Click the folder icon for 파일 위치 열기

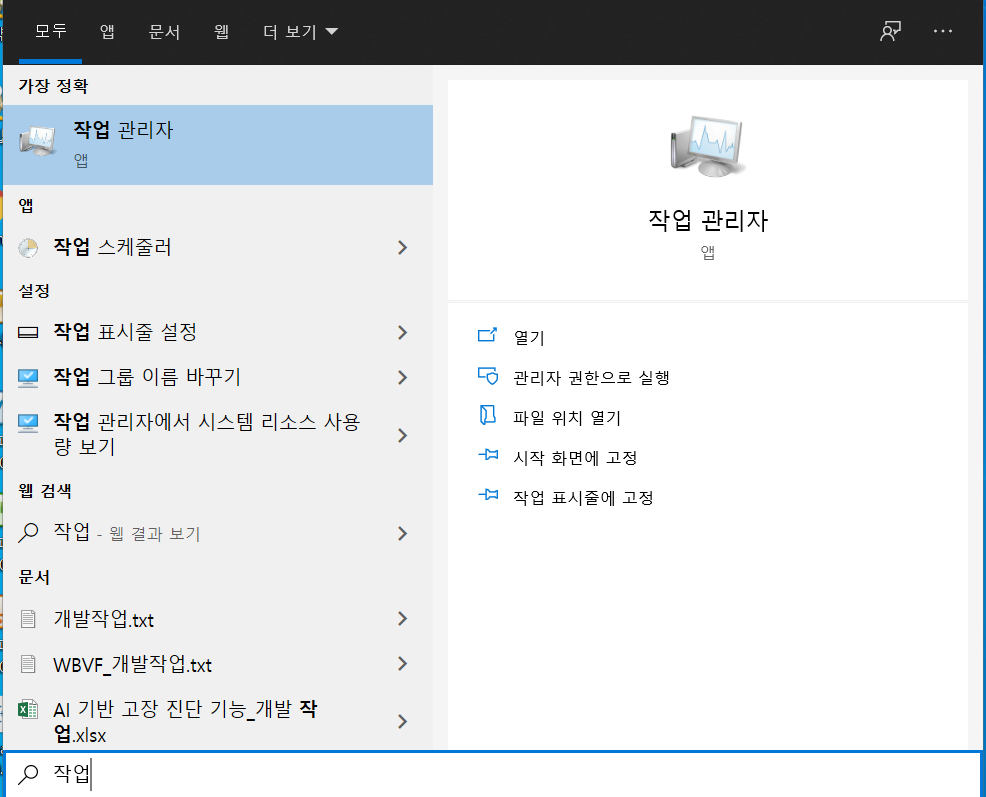click(487, 416)
